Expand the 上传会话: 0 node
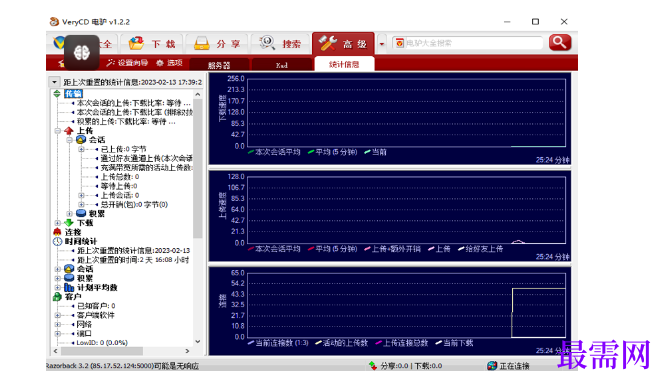669x386 pixels. [x=81, y=195]
